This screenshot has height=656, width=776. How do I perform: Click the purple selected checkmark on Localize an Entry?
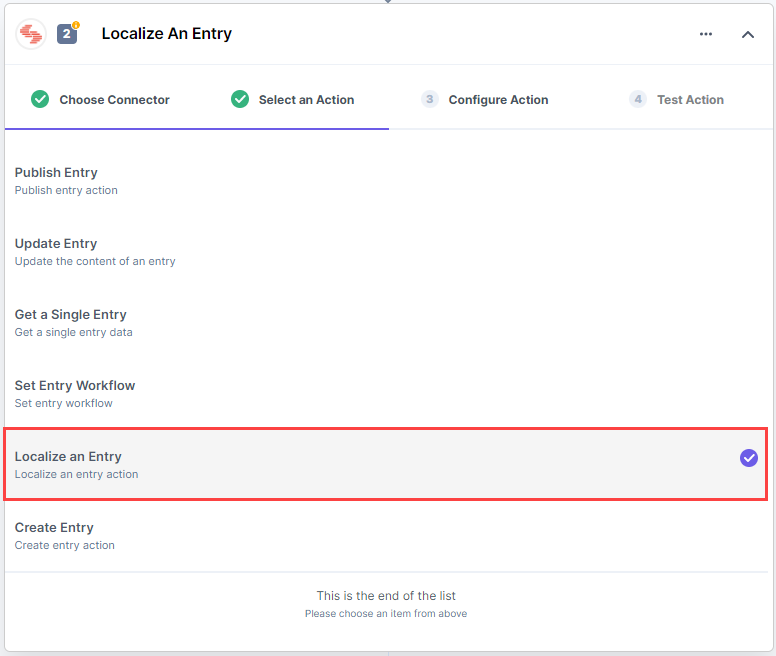[748, 458]
